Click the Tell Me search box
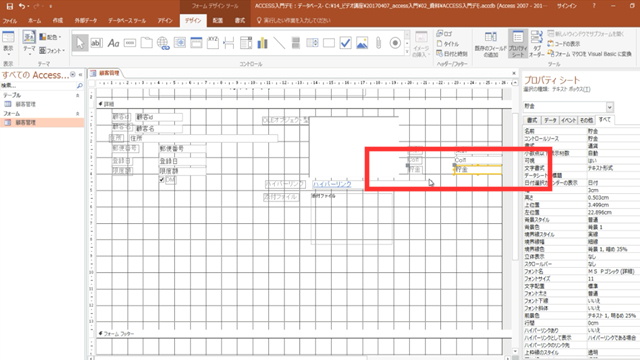 294,20
